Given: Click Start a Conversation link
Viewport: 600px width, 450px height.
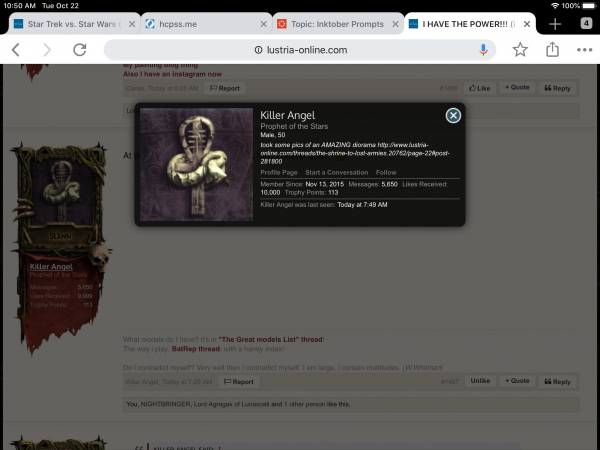Looking at the screenshot, I should (335, 173).
